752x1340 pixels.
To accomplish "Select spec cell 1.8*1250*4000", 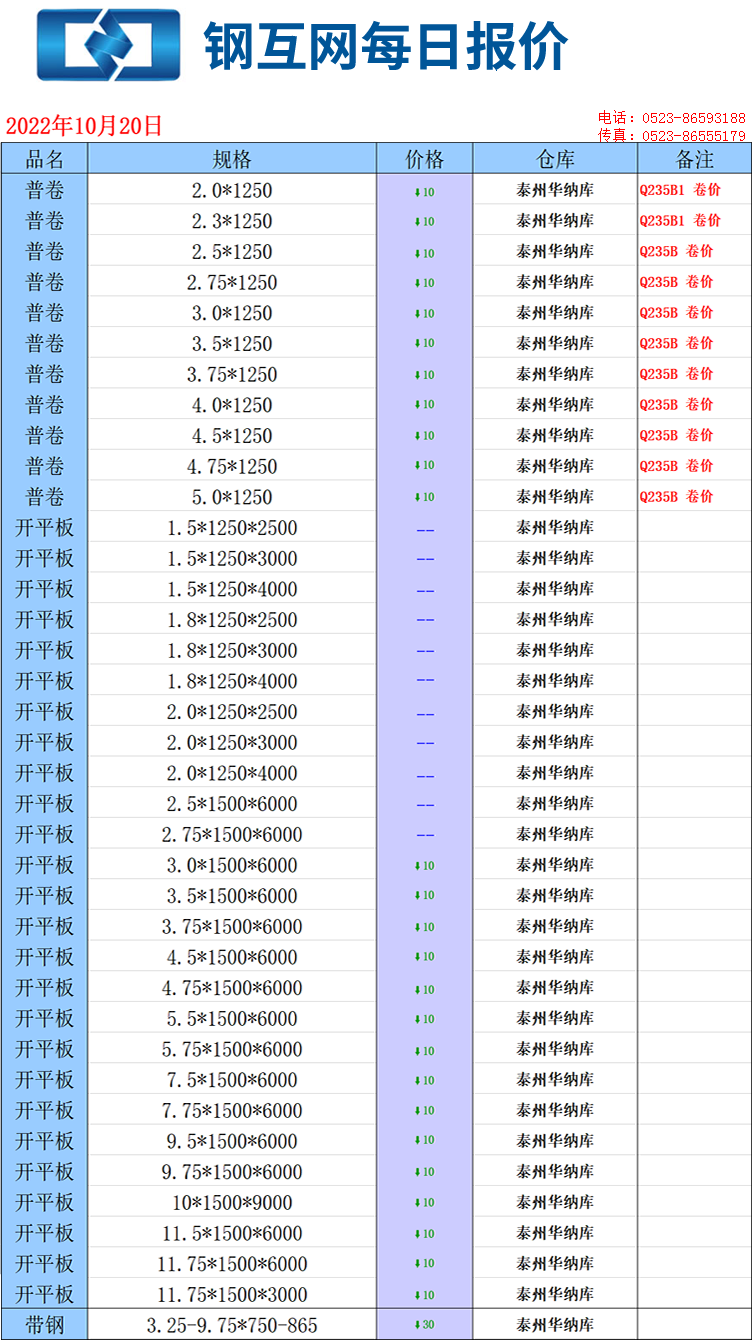I will click(x=232, y=681).
